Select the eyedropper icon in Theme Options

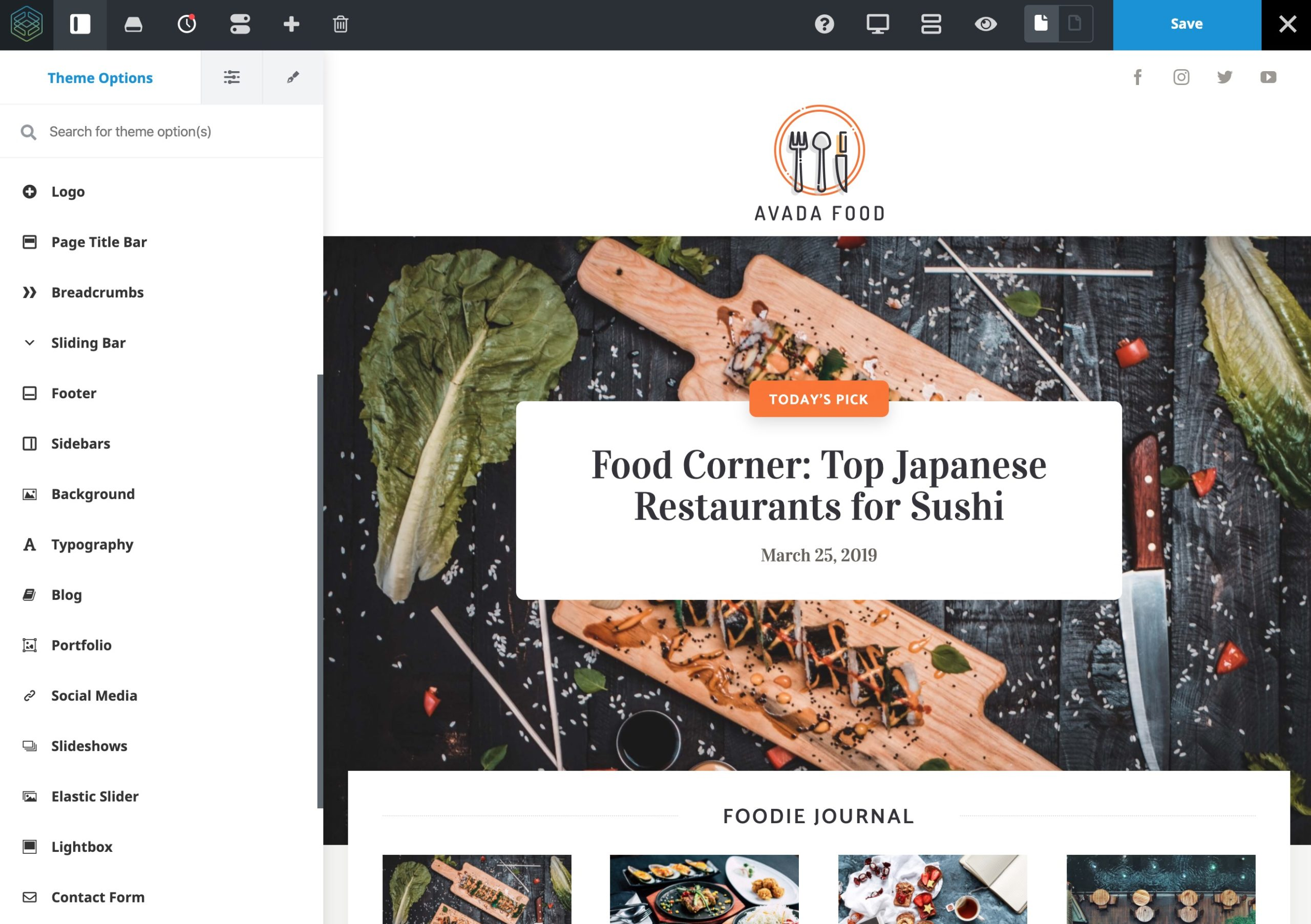[293, 77]
